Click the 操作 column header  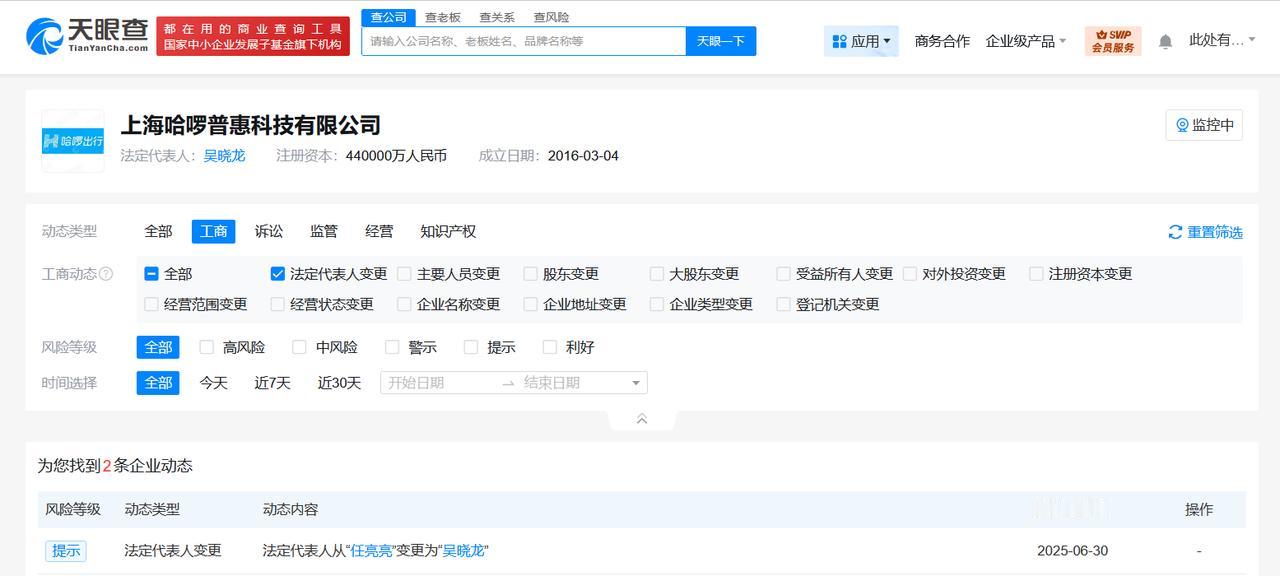(x=1199, y=509)
